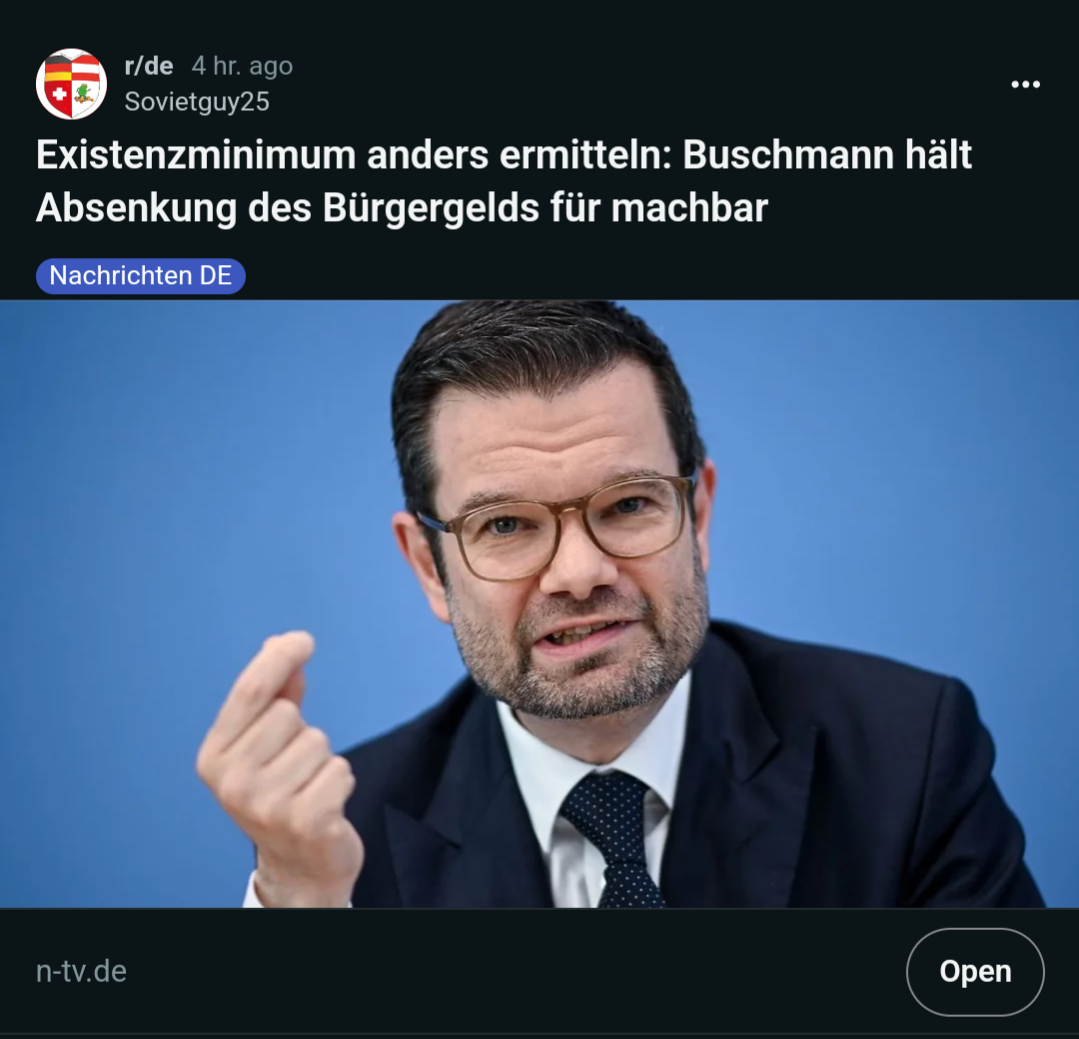This screenshot has width=1079, height=1039.
Task: Click the coat-of-arms community logo
Action: tap(72, 84)
